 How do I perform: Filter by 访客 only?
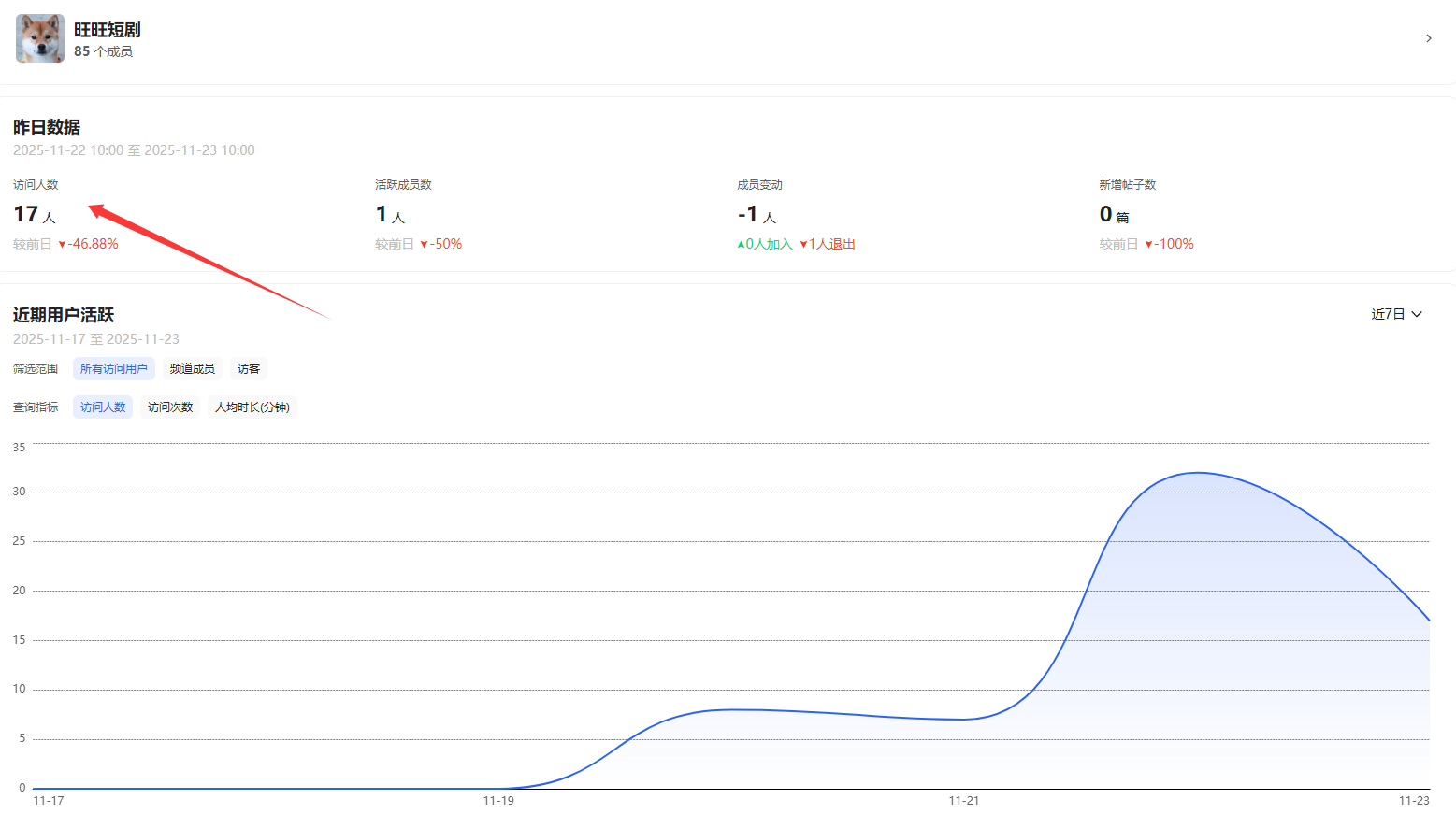[249, 369]
